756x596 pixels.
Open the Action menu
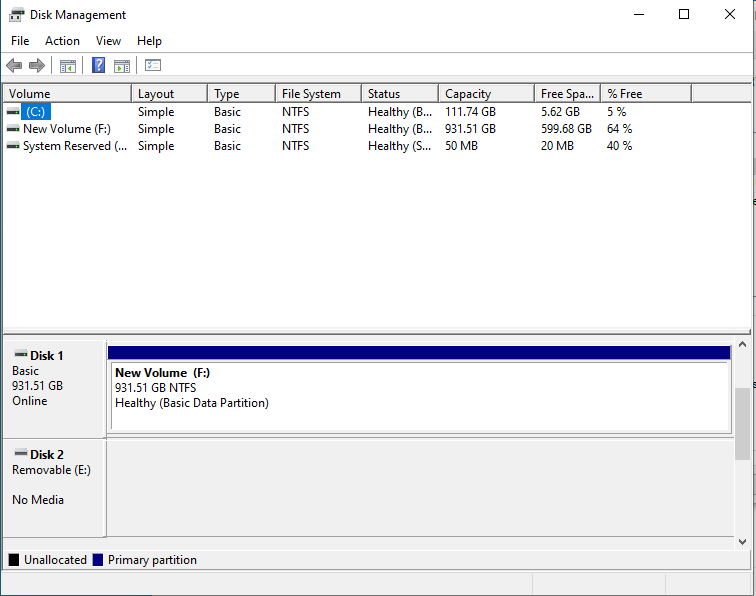[62, 41]
